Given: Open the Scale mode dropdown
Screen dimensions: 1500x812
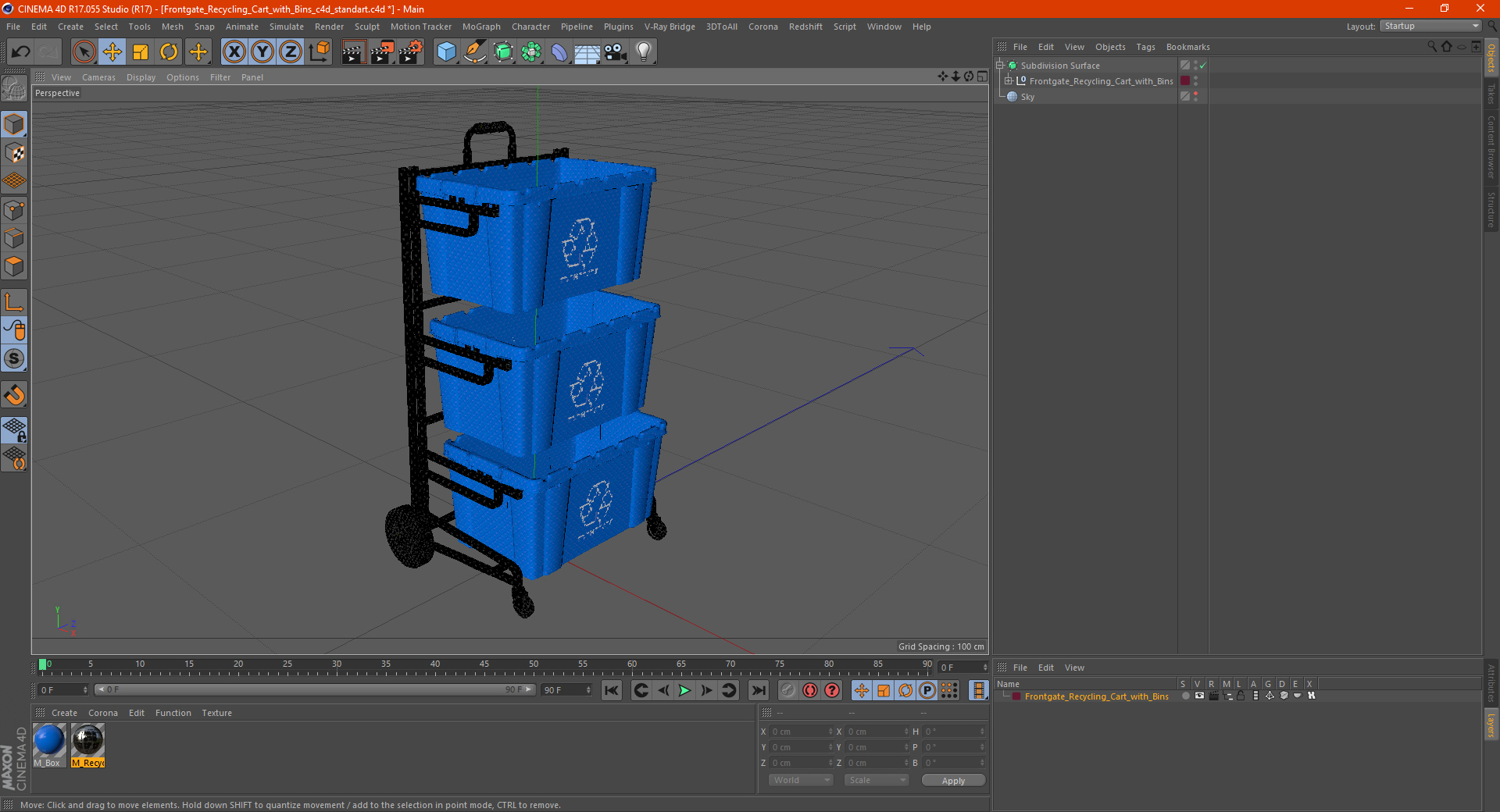Looking at the screenshot, I should pyautogui.click(x=877, y=780).
